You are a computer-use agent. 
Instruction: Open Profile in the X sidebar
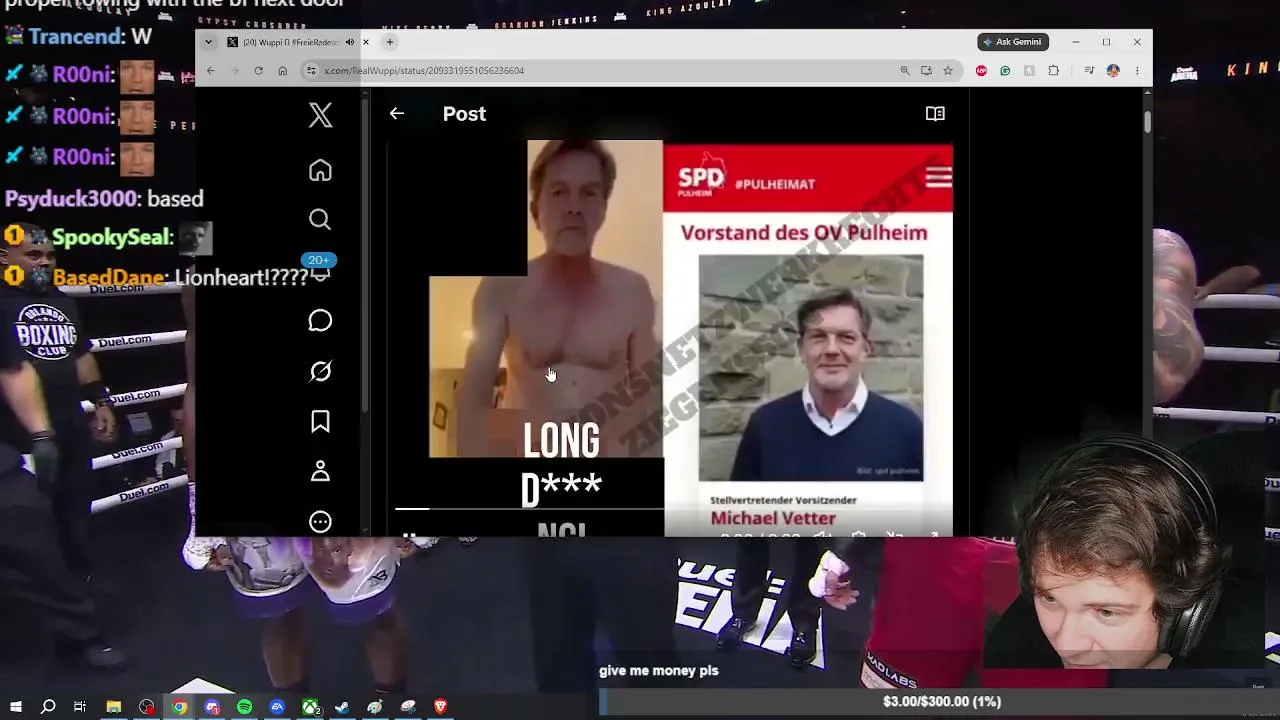click(x=320, y=471)
